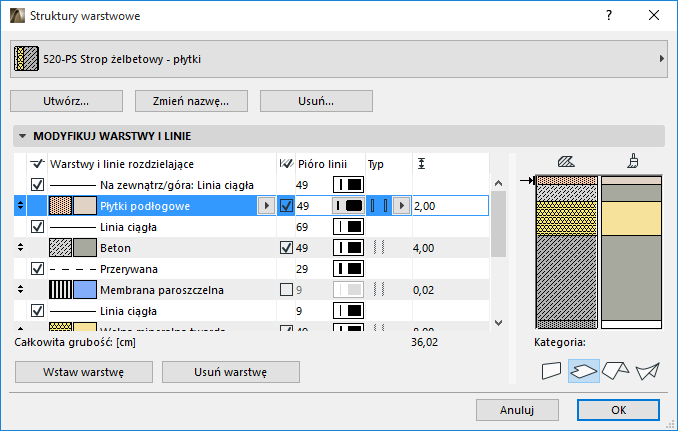Toggle the Przerywana line checkbox
The image size is (678, 431).
(38, 269)
